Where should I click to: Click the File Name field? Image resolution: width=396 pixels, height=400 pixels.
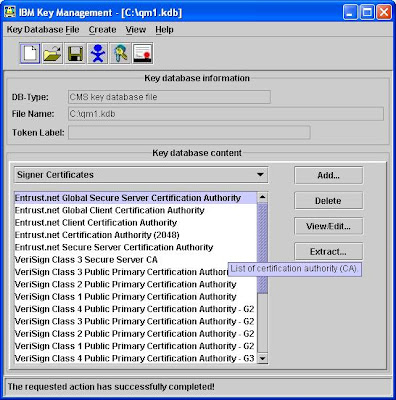[x=226, y=114]
